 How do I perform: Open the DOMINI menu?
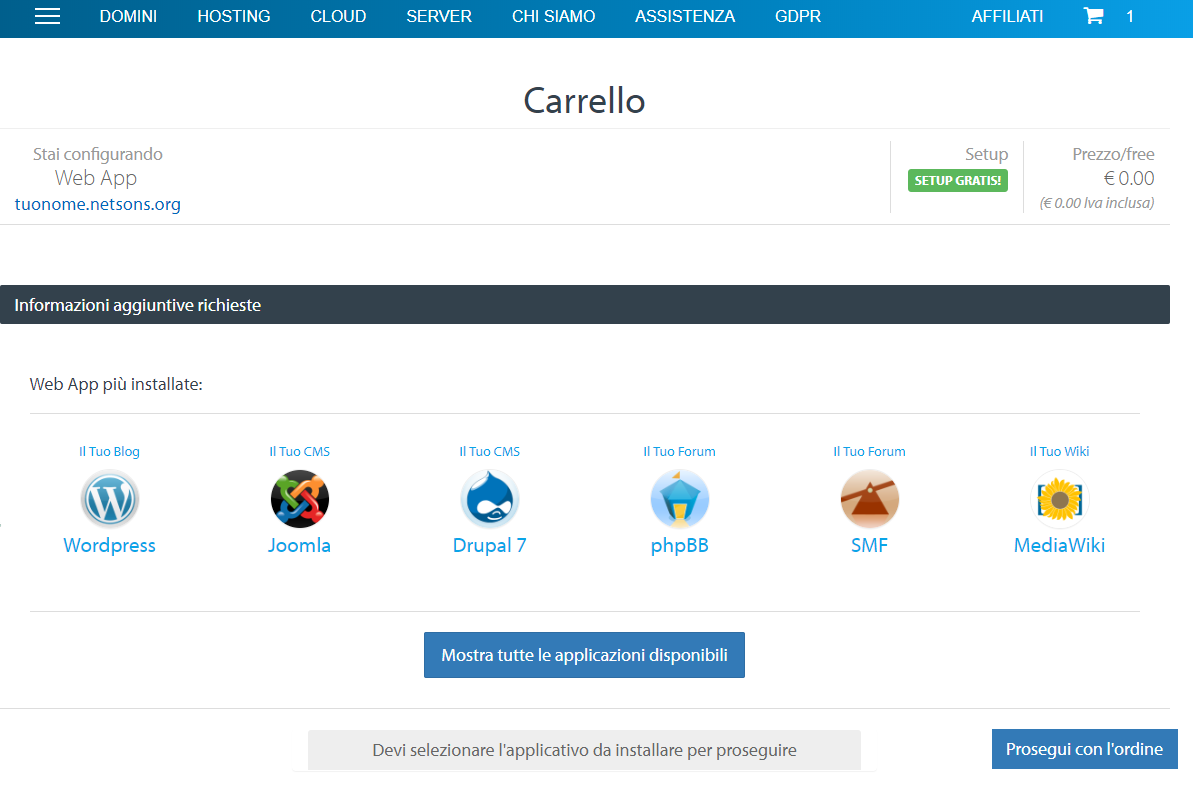[128, 17]
